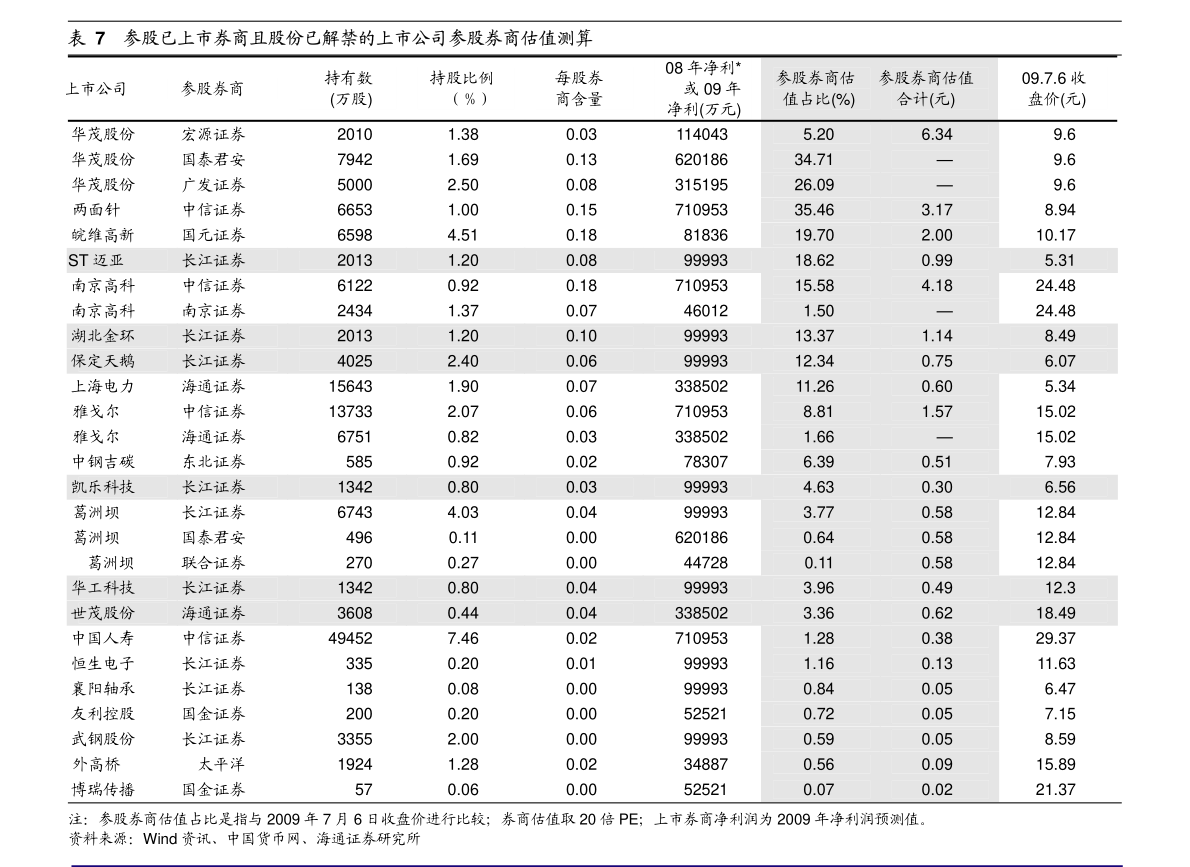The height and width of the screenshot is (867, 1190).
Task: Select the net profit value "46012"
Action: tap(705, 311)
